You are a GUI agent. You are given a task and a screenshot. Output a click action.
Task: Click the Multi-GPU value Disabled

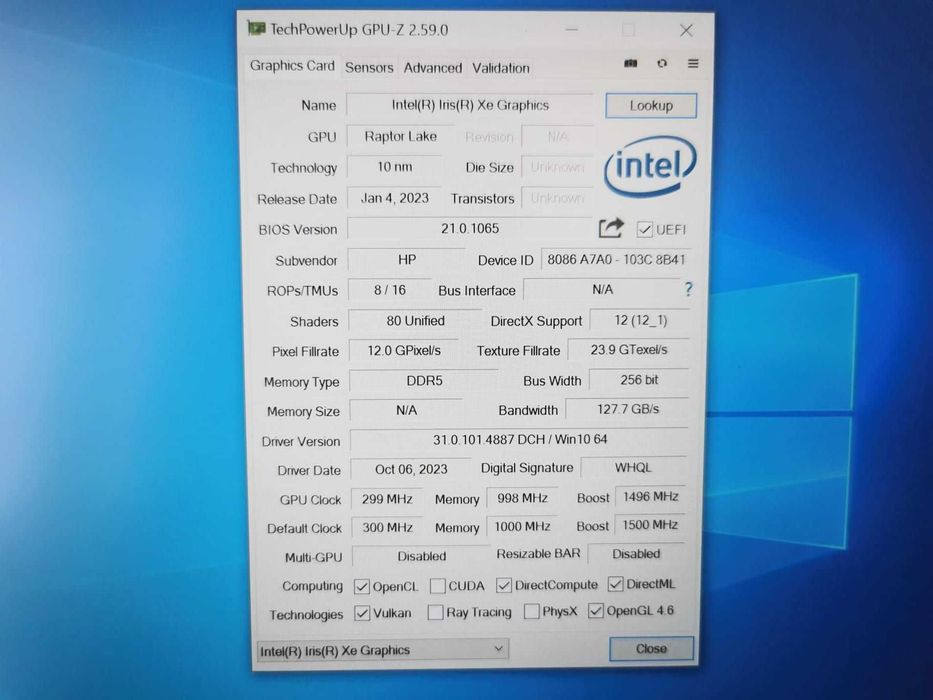[x=421, y=556]
